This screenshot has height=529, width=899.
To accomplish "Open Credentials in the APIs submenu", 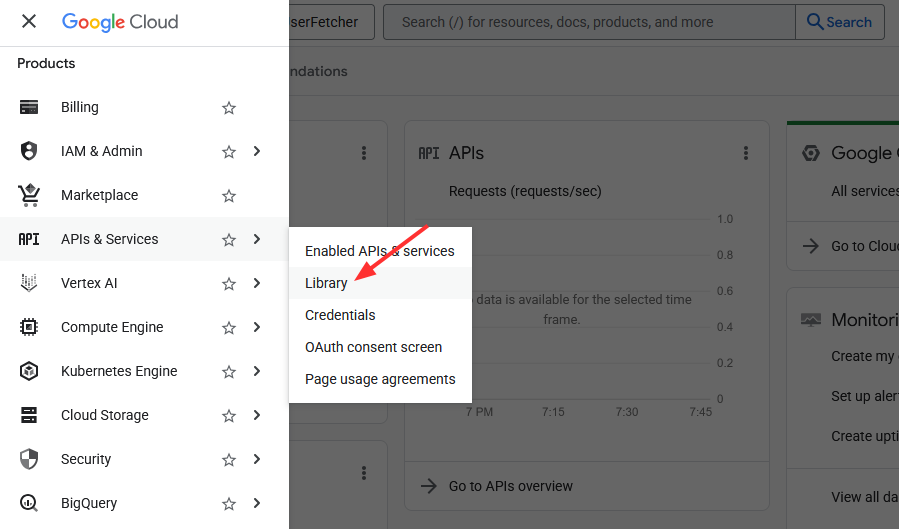I will 340,315.
